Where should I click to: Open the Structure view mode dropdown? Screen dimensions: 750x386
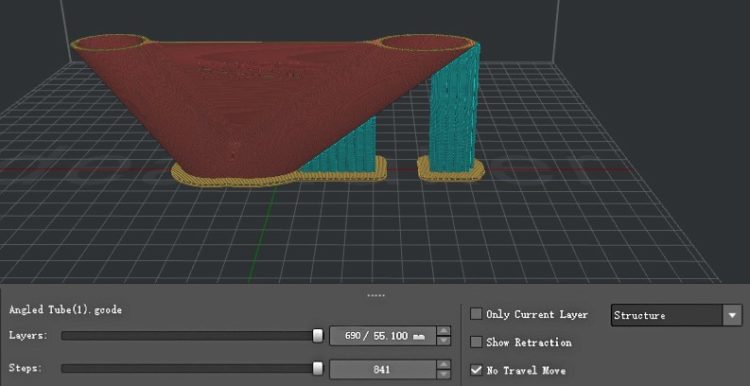pos(676,315)
